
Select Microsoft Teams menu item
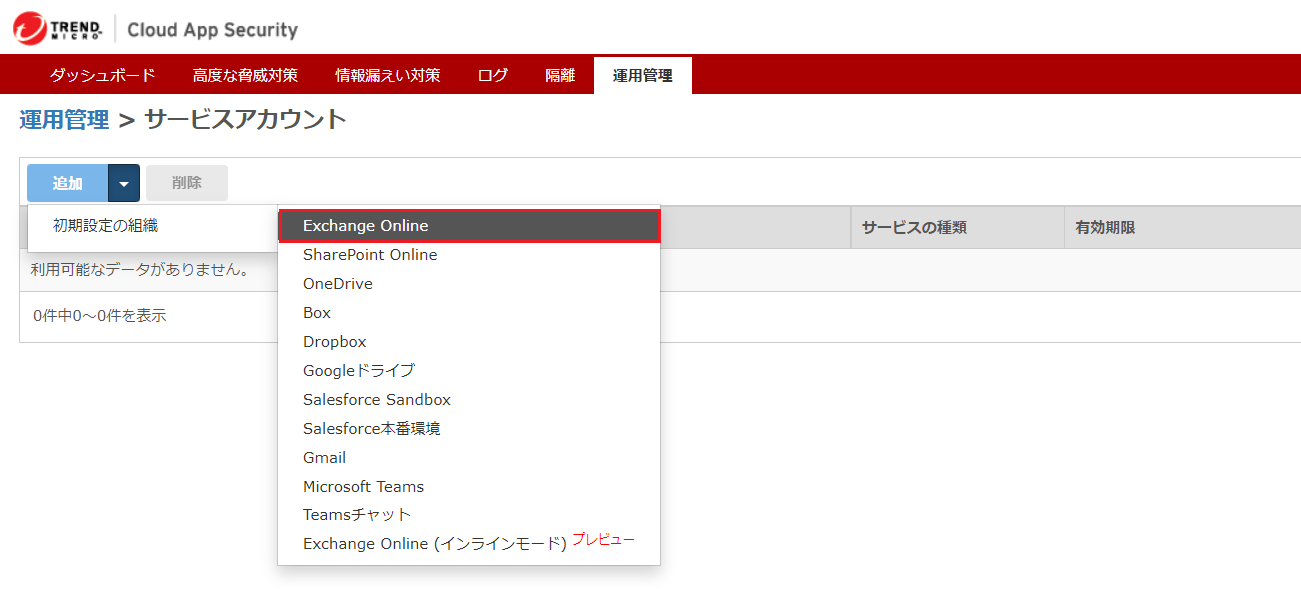[363, 487]
